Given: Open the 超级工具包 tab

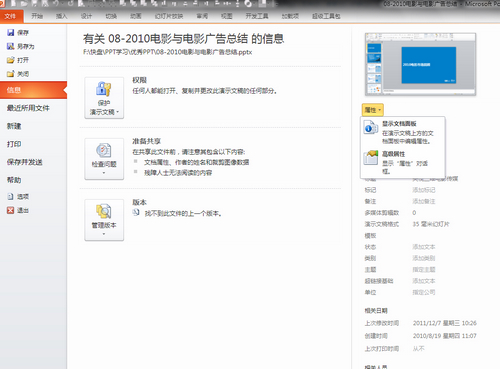Looking at the screenshot, I should [x=326, y=16].
